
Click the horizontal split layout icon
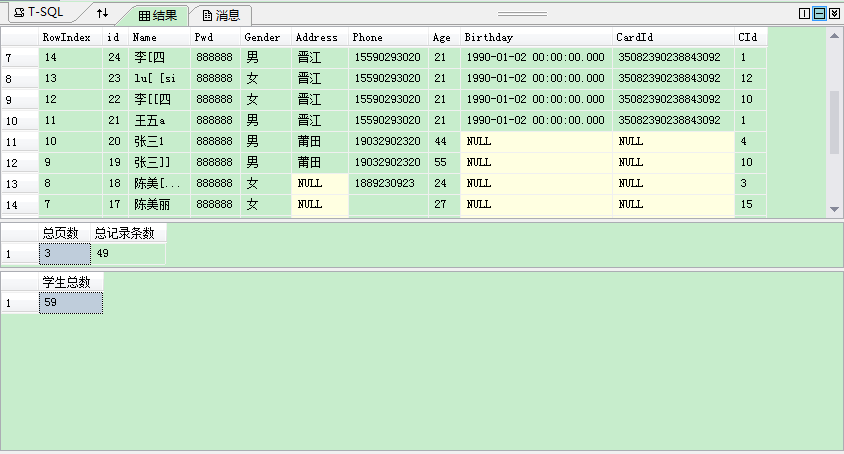click(x=819, y=13)
